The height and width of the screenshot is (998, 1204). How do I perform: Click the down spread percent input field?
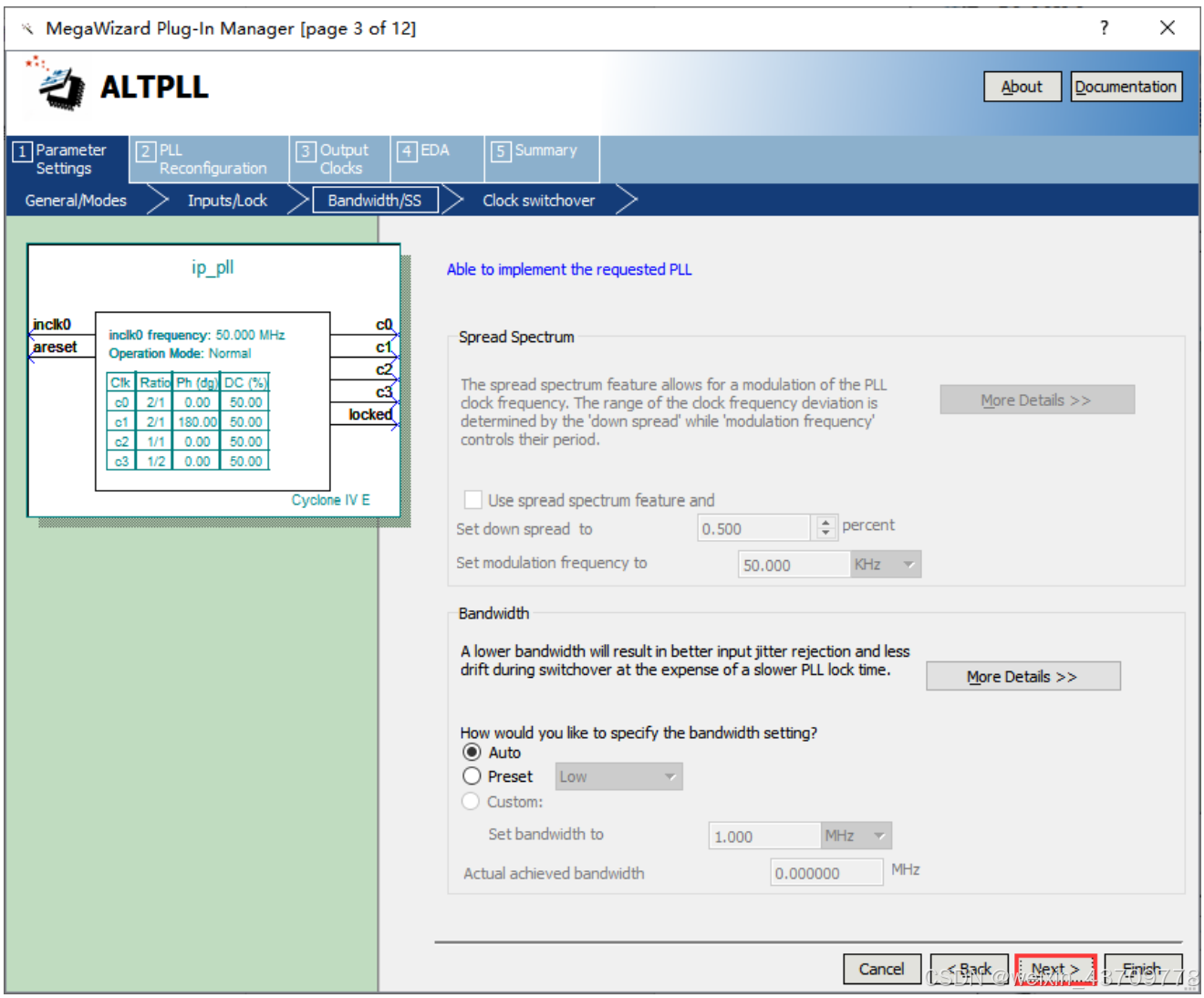coord(753,528)
